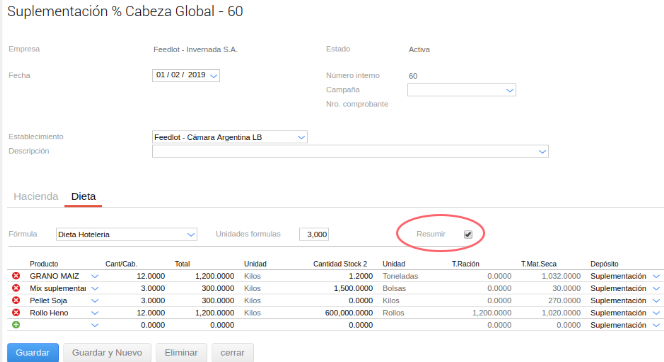
Task: Open Depósito dropdown in the empty row
Action: tap(656, 325)
